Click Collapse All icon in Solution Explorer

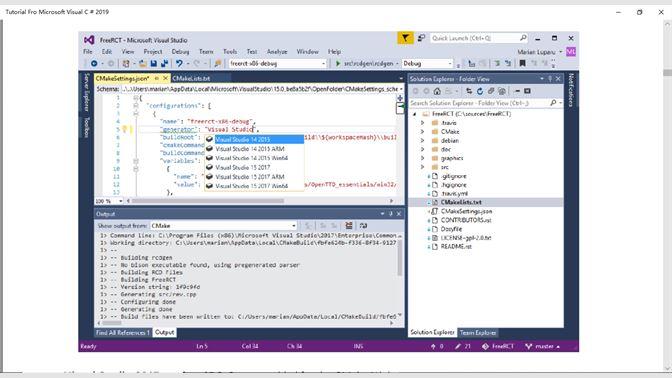pyautogui.click(x=491, y=91)
